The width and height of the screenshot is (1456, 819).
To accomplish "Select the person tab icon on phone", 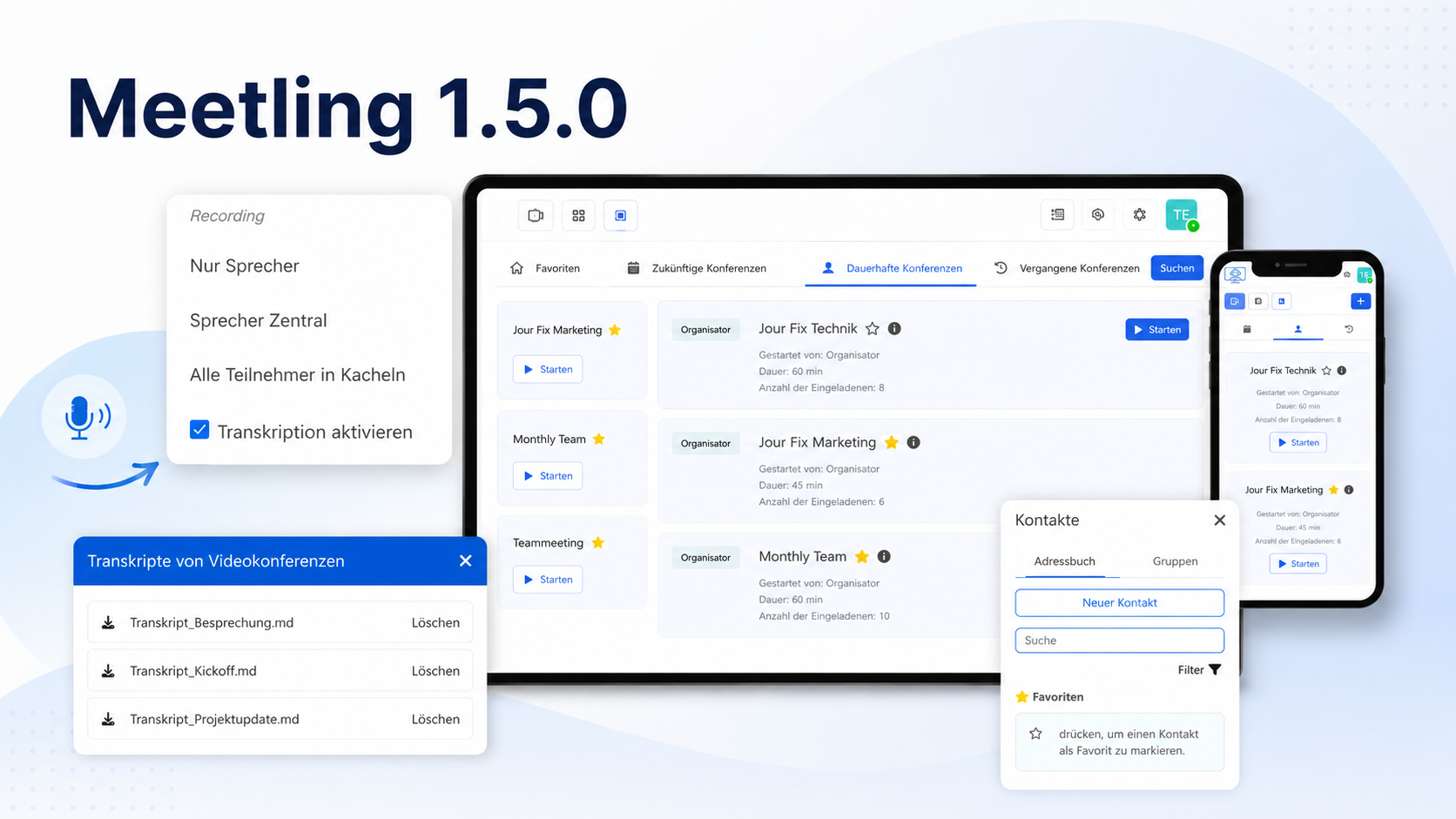I will click(x=1298, y=329).
